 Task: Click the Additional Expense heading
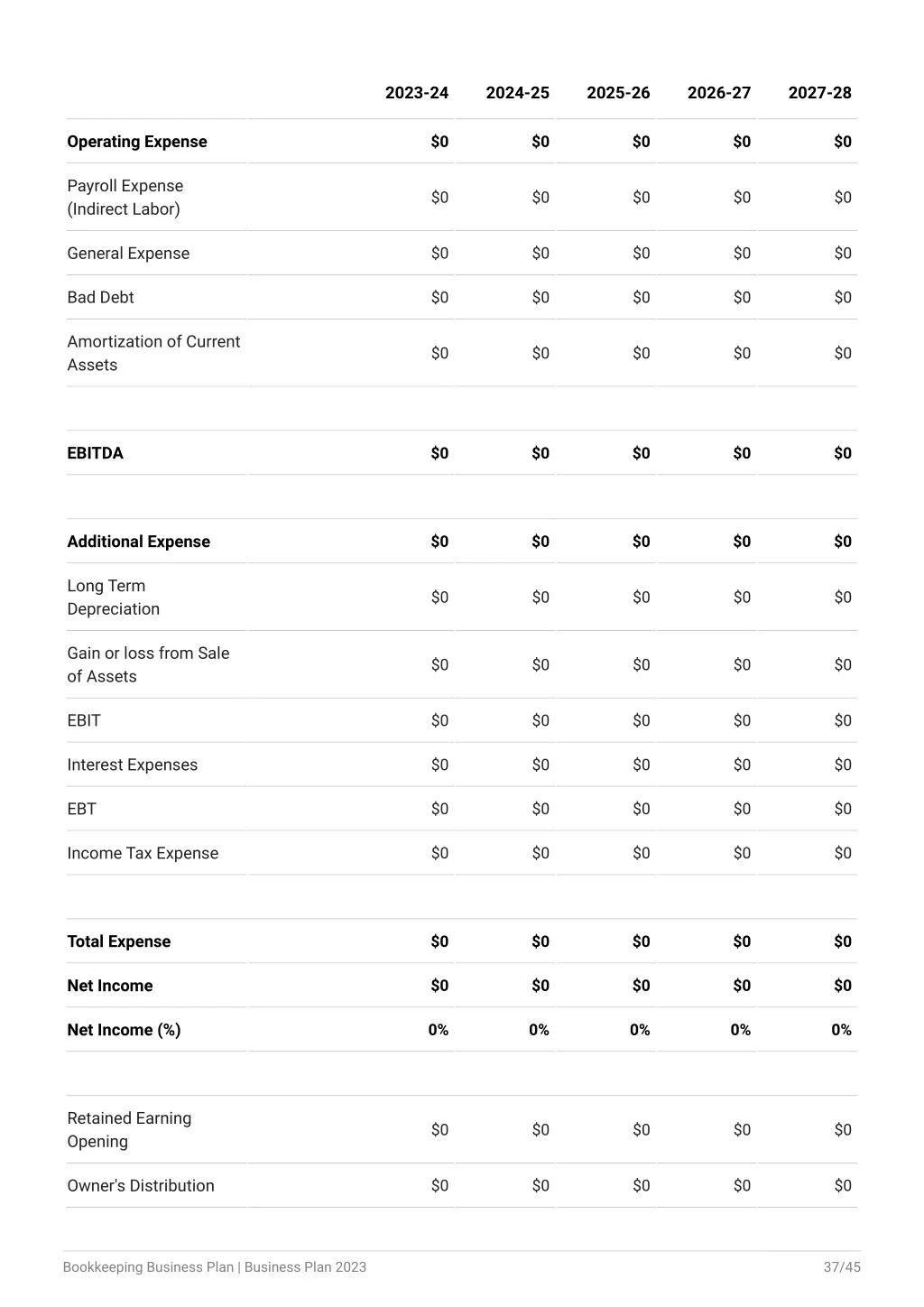coord(138,542)
